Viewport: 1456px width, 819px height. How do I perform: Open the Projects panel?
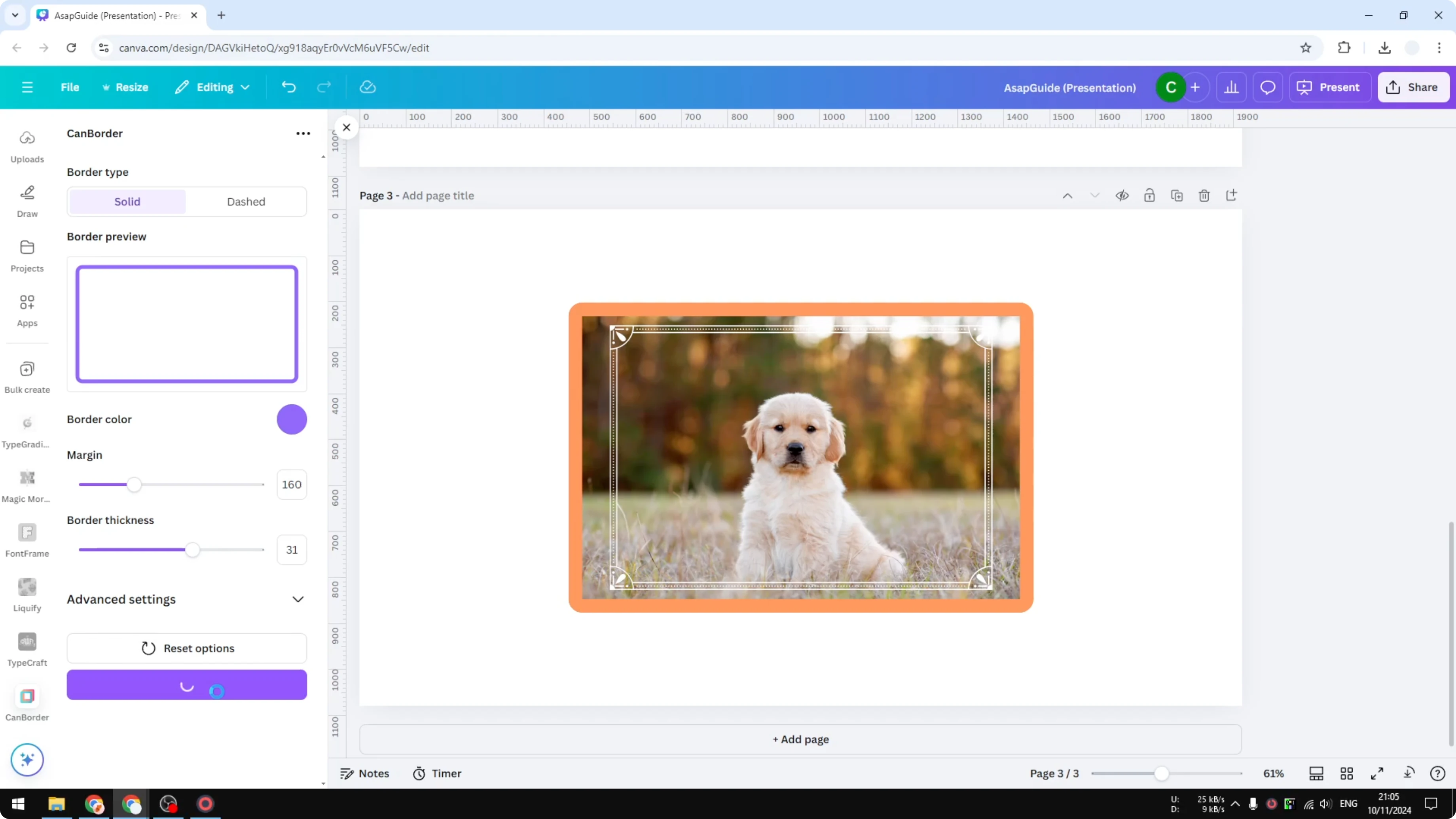pos(27,256)
